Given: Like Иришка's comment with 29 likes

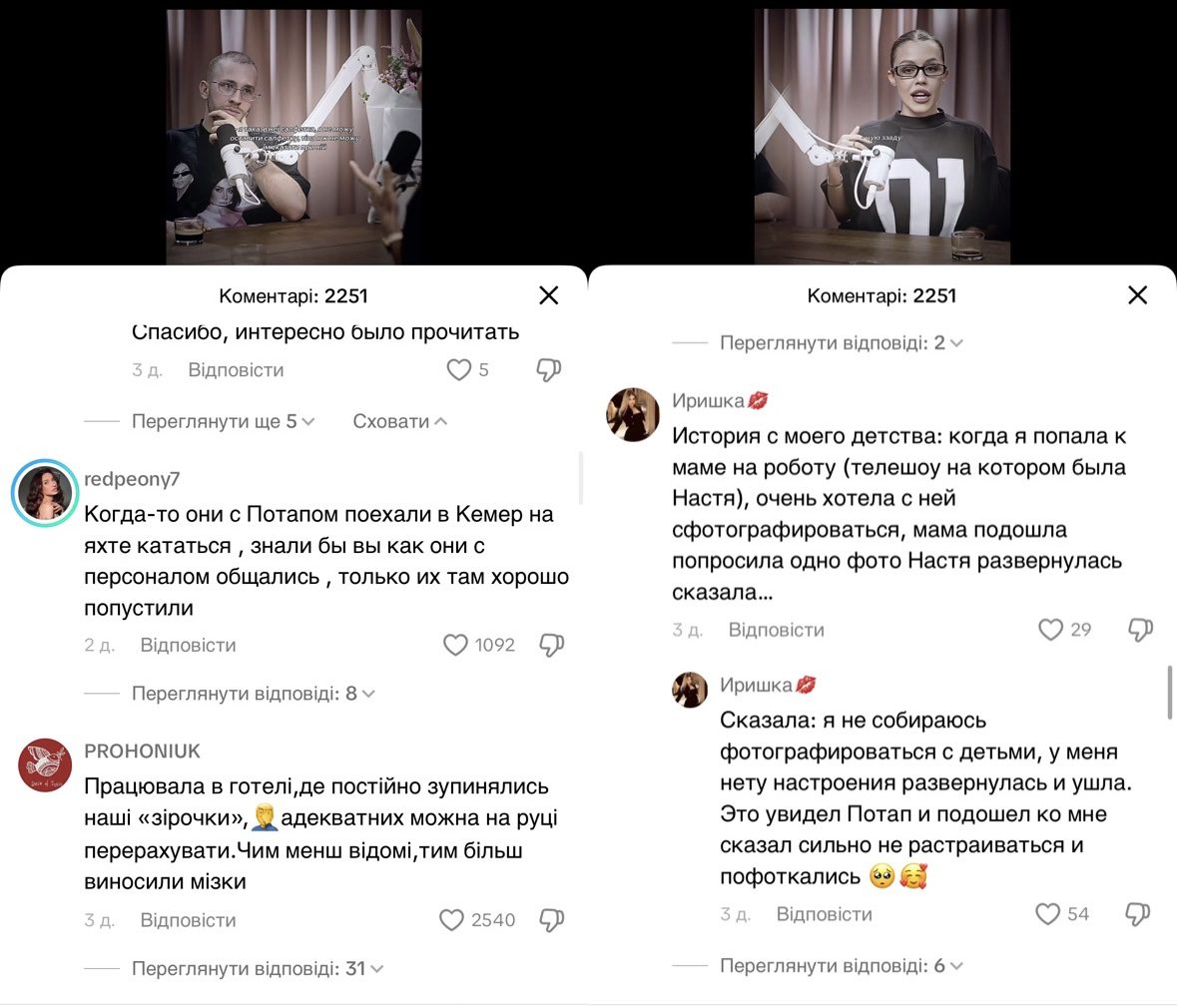Looking at the screenshot, I should click(1050, 629).
